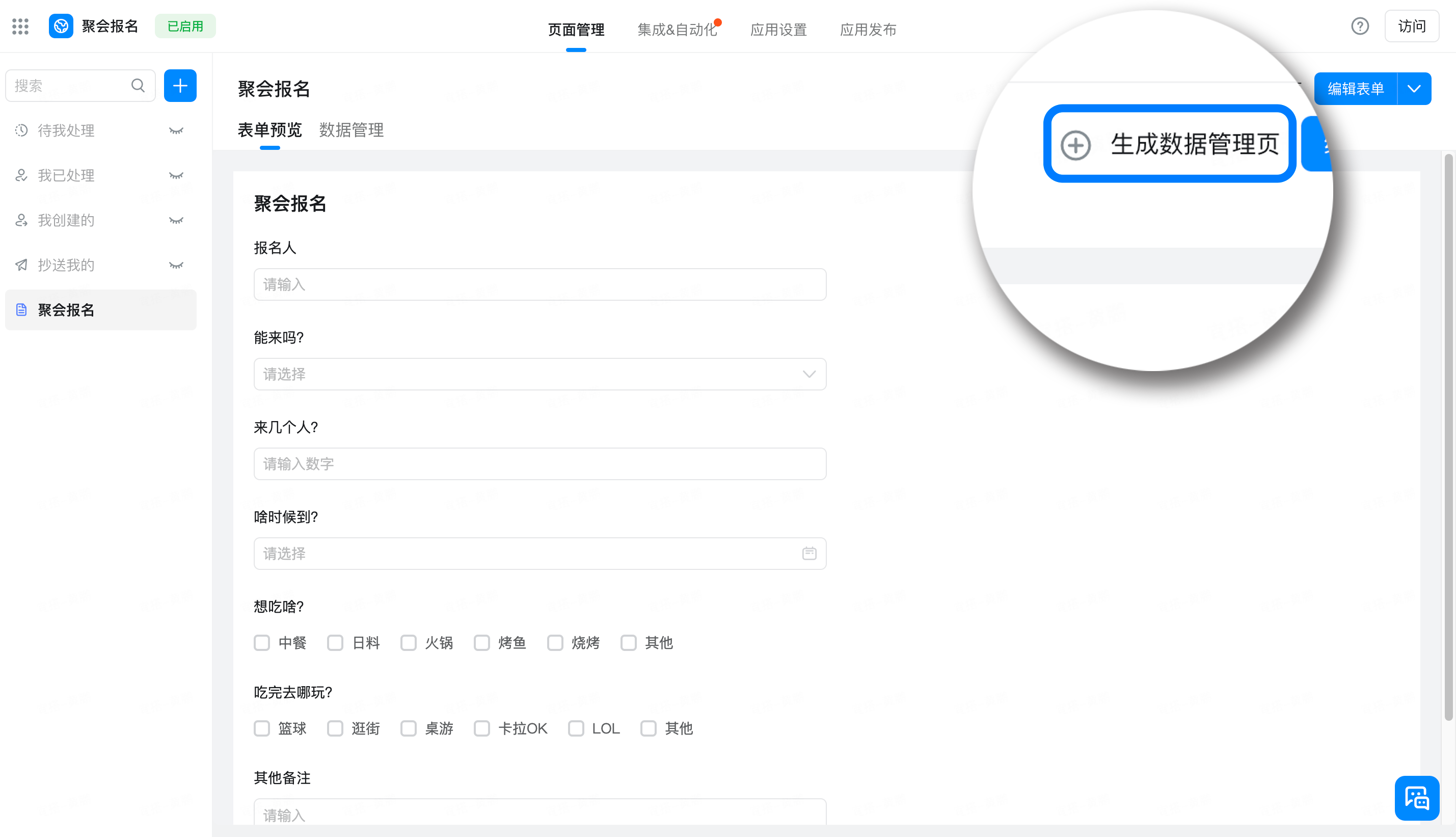
Task: Check the 桌游 option
Action: (x=409, y=728)
